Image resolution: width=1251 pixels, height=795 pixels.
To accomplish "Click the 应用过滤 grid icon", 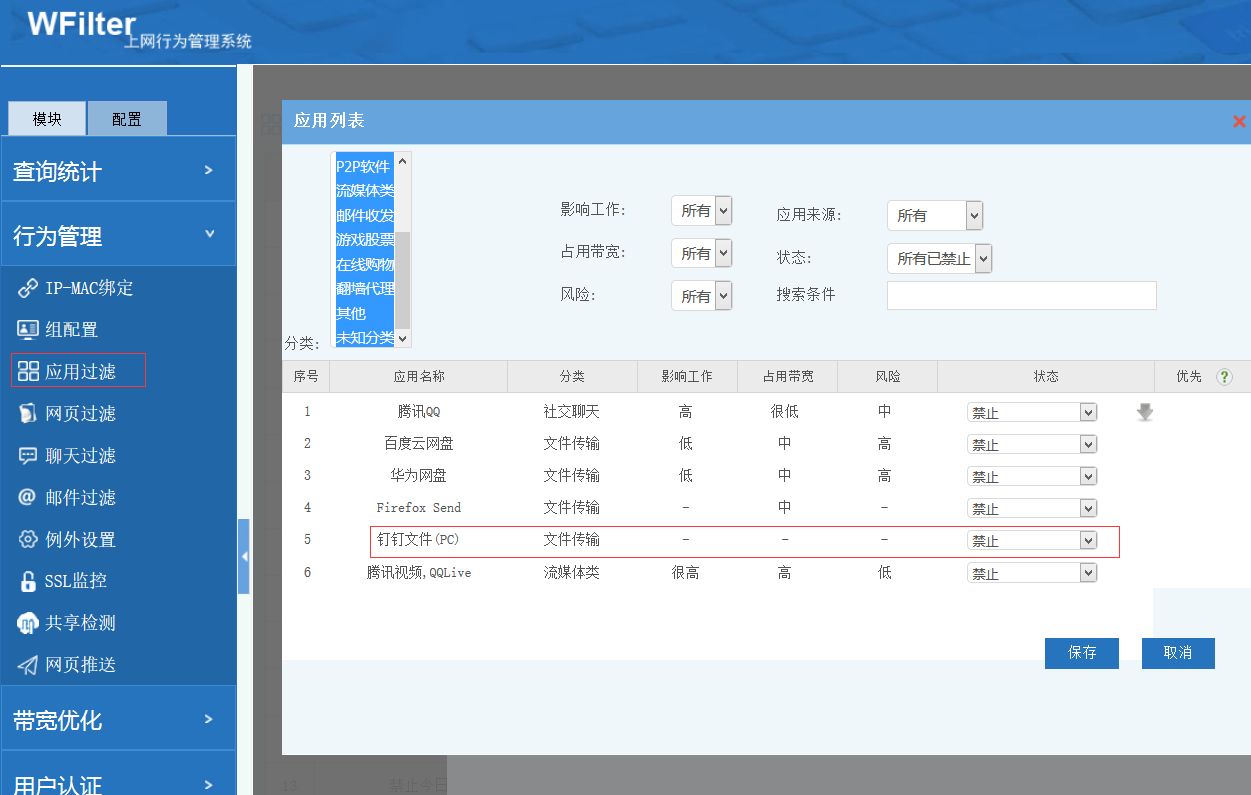I will coord(28,372).
